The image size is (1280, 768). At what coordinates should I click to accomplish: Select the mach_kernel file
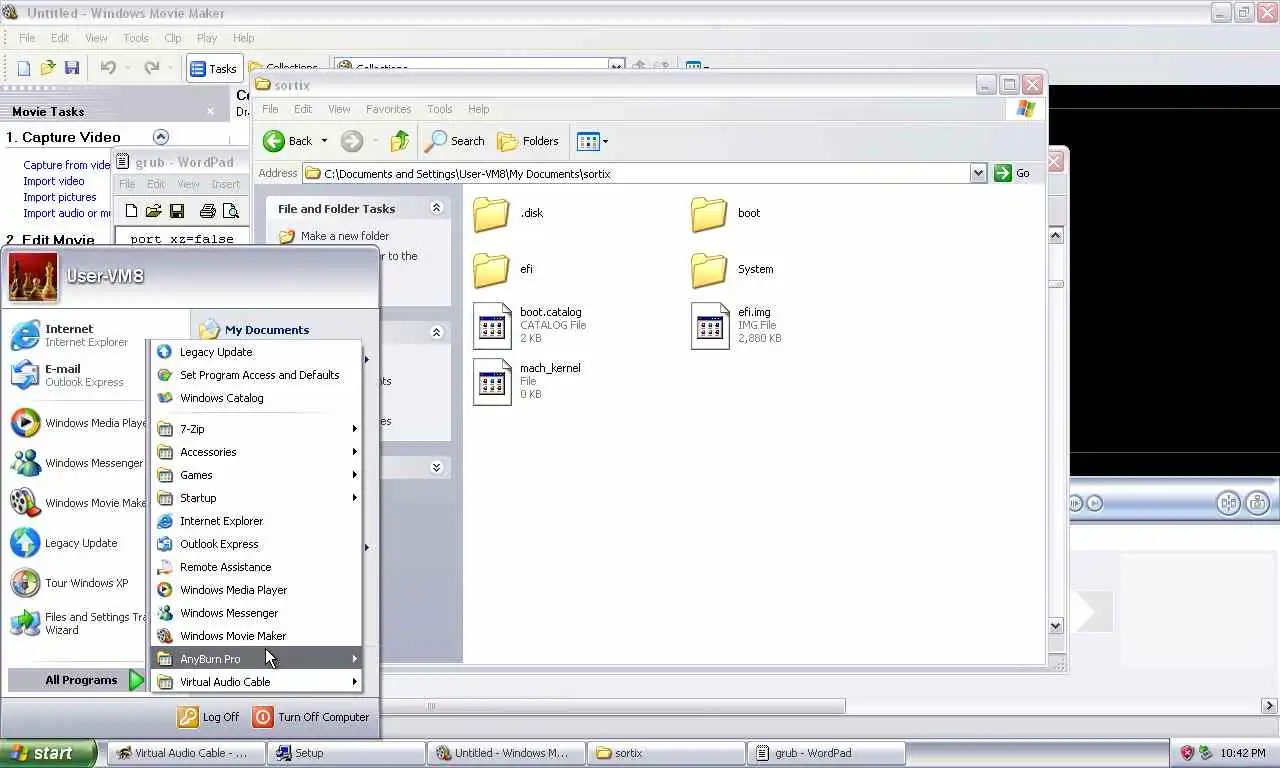[527, 381]
